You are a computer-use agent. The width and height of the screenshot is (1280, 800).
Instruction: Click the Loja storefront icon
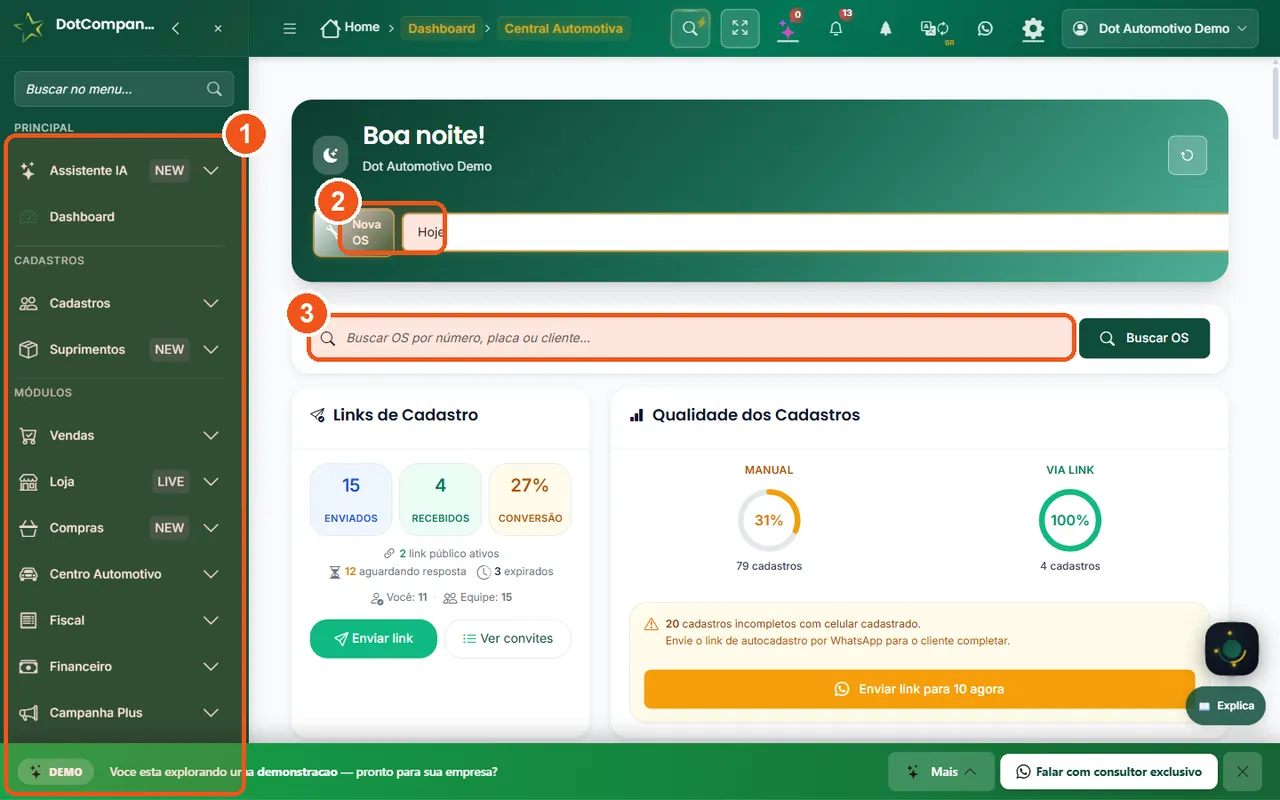pos(29,482)
